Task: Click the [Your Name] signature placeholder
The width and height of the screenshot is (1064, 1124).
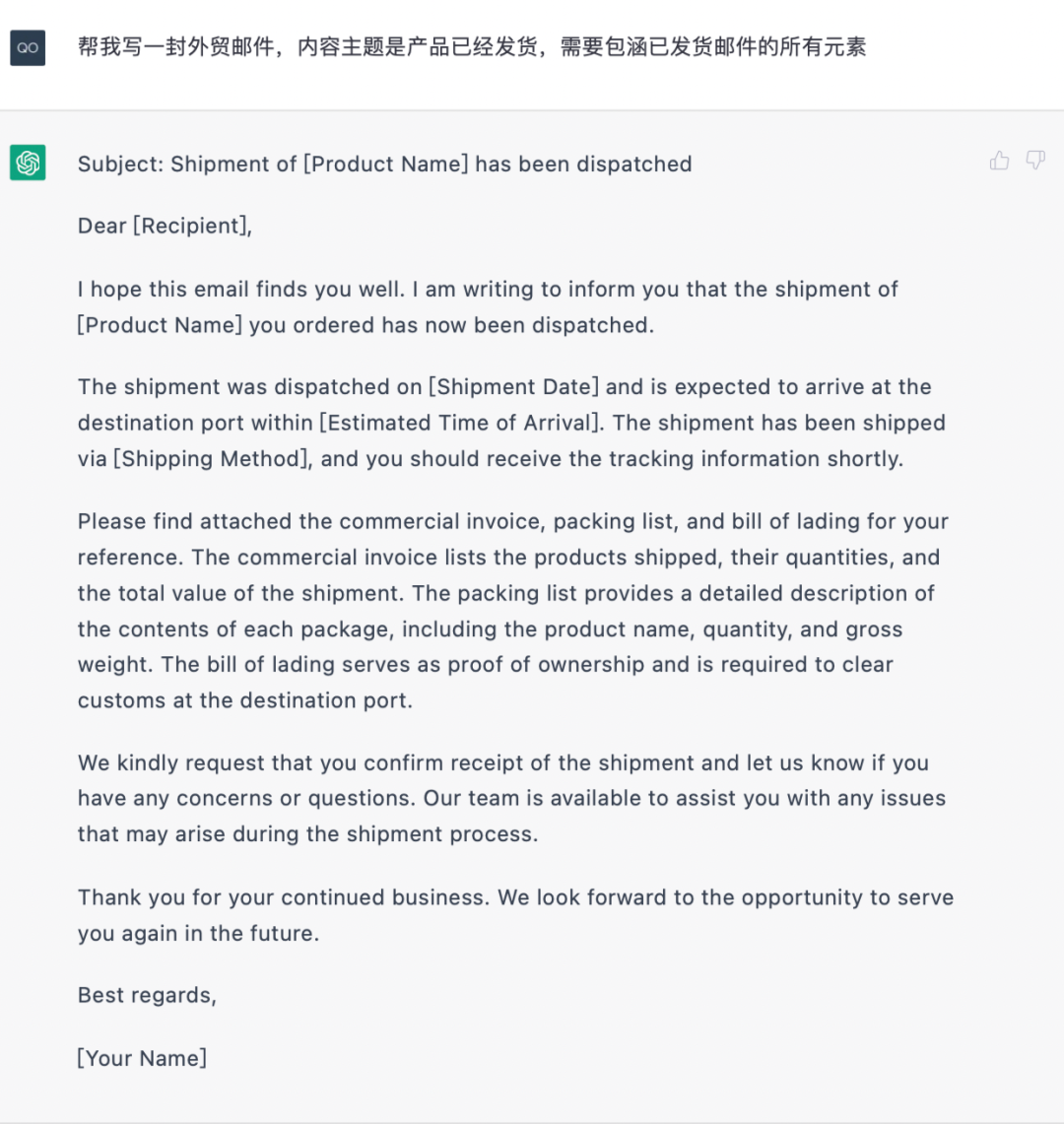Action: click(142, 1058)
